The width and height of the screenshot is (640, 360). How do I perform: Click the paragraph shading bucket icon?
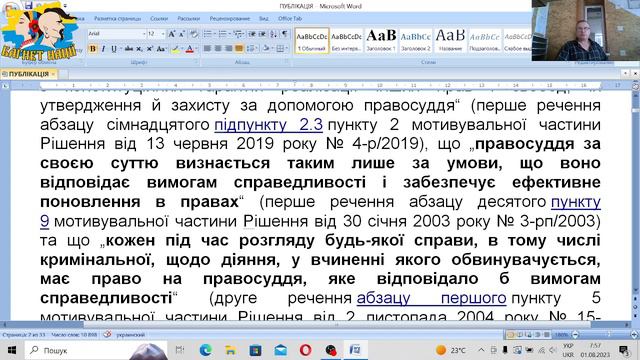tap(266, 49)
